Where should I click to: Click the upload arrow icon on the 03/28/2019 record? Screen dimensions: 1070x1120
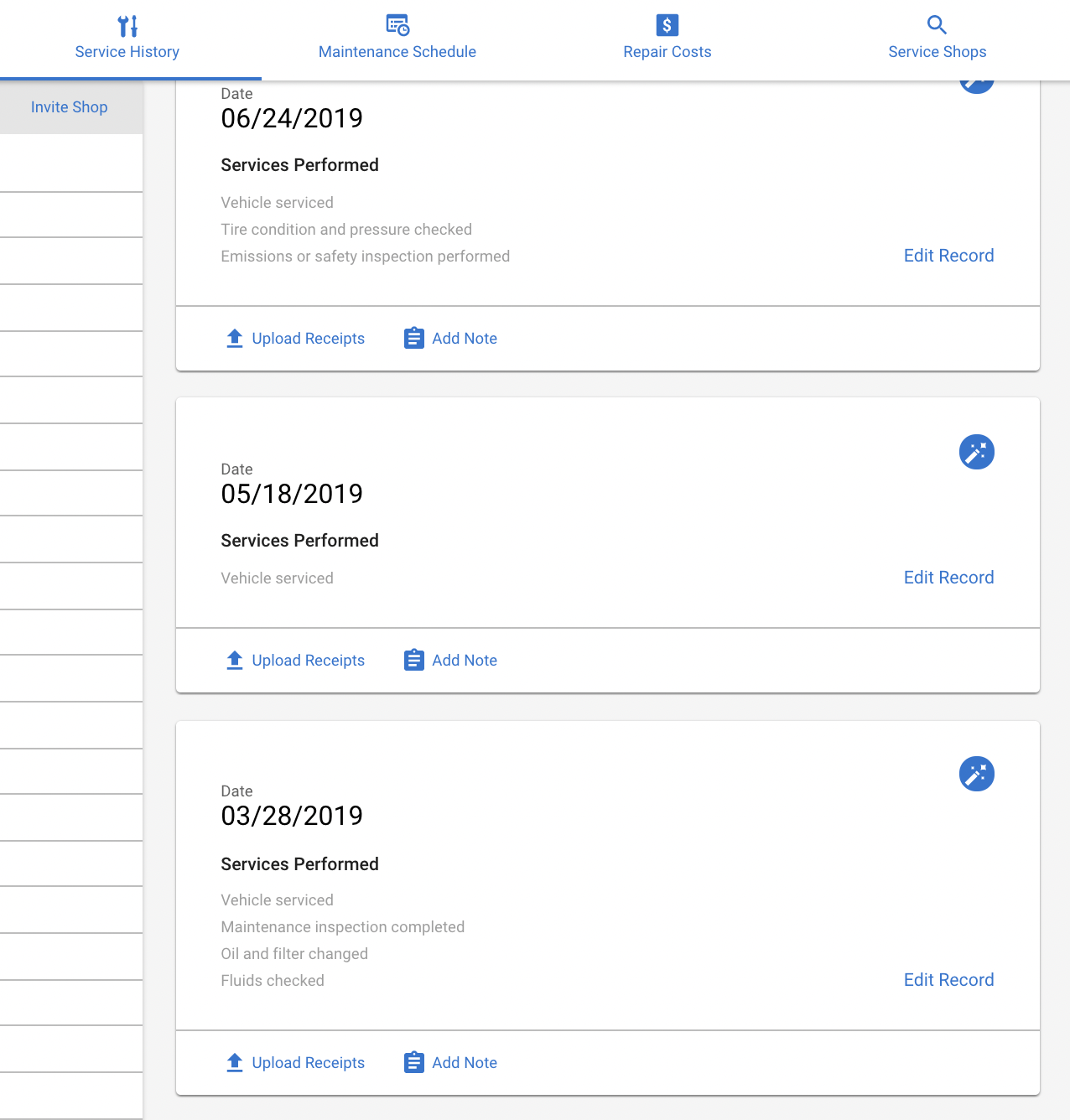(235, 1062)
